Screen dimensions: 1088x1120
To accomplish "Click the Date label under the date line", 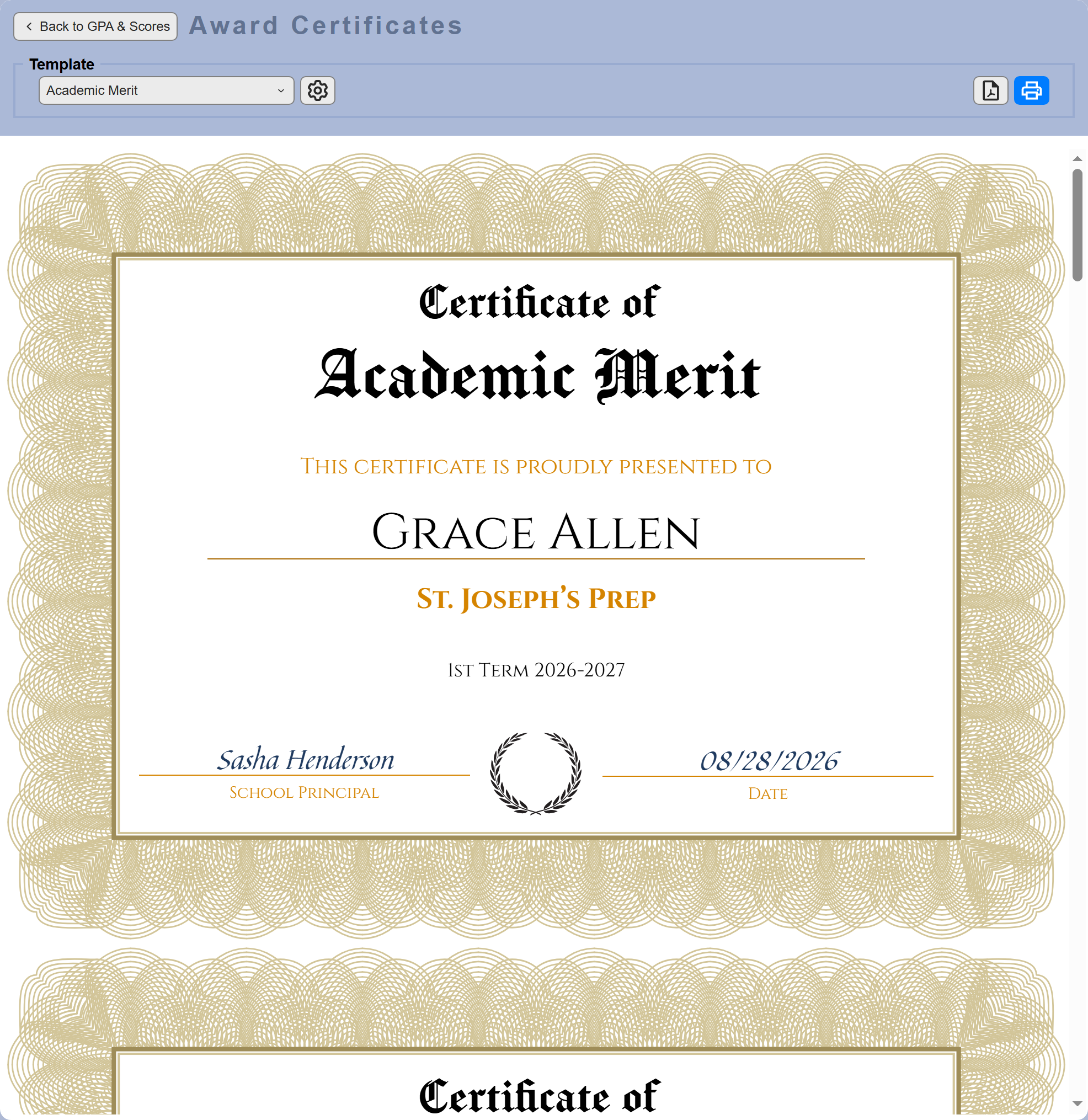I will (768, 794).
